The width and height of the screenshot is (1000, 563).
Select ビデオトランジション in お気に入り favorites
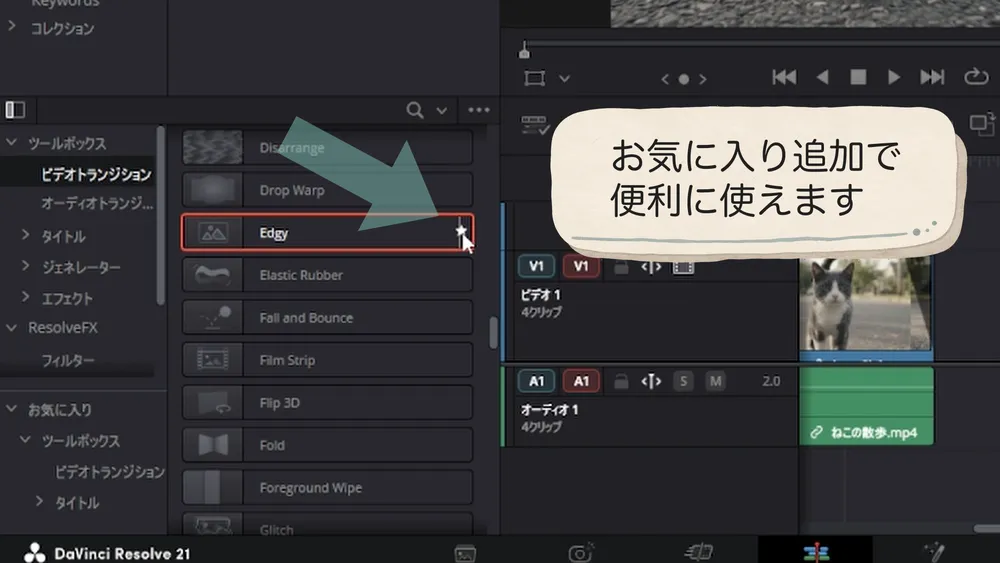pos(110,472)
